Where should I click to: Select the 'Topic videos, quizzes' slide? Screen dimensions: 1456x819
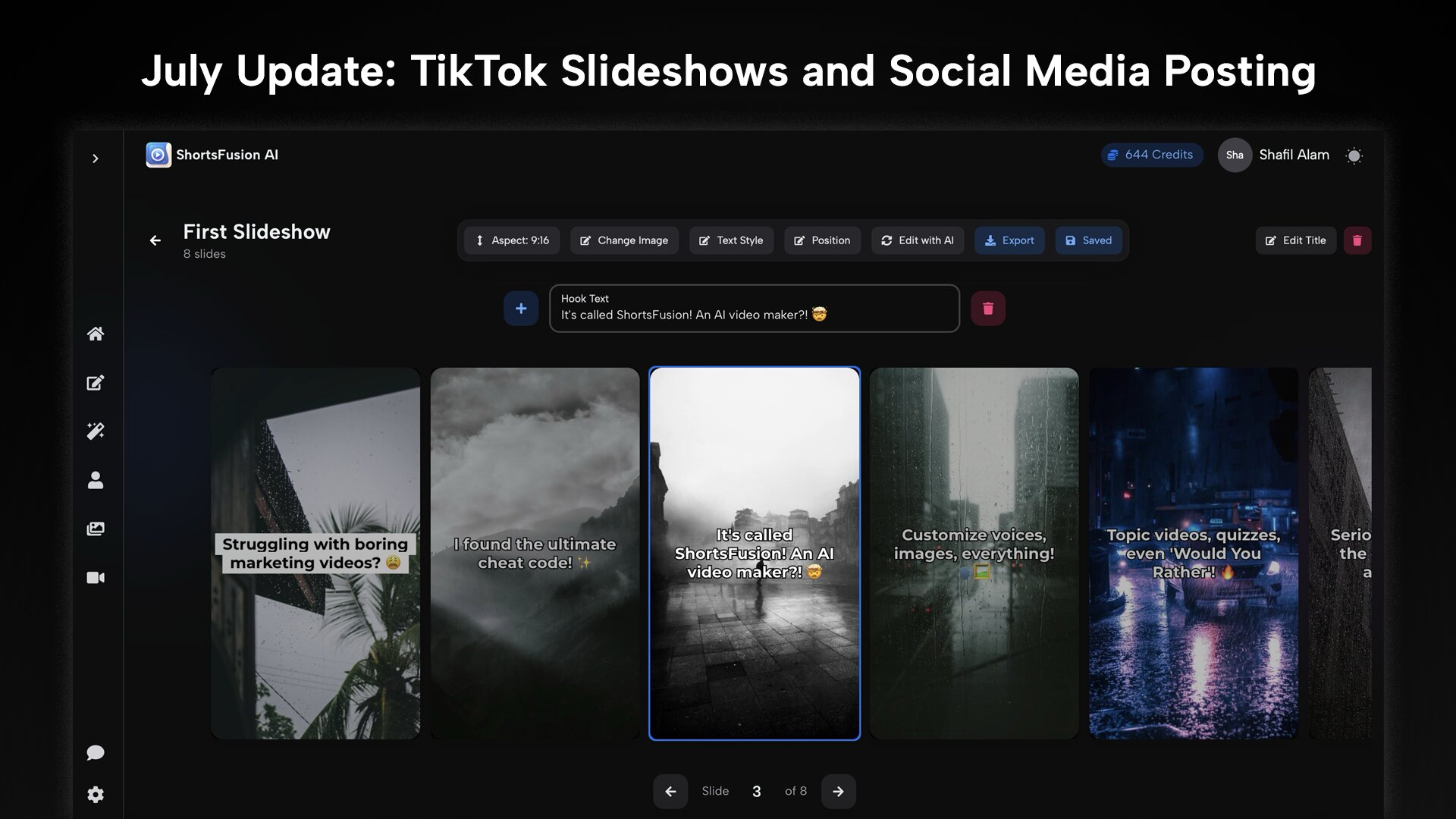pyautogui.click(x=1194, y=554)
